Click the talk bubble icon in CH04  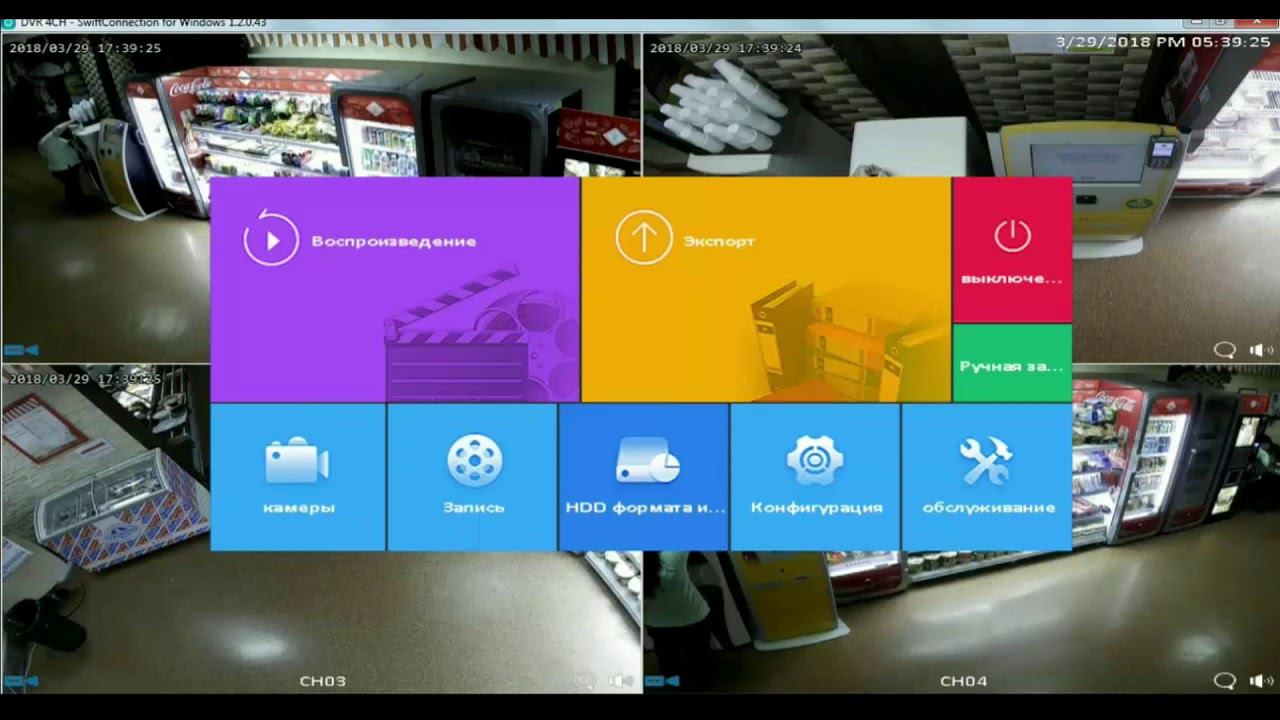1225,681
